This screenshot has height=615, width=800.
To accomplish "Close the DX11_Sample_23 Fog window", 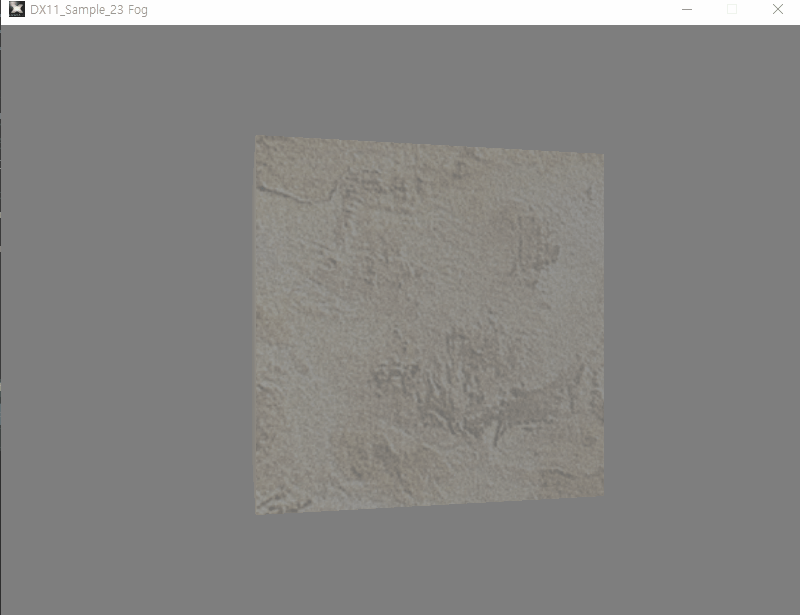I will click(778, 9).
